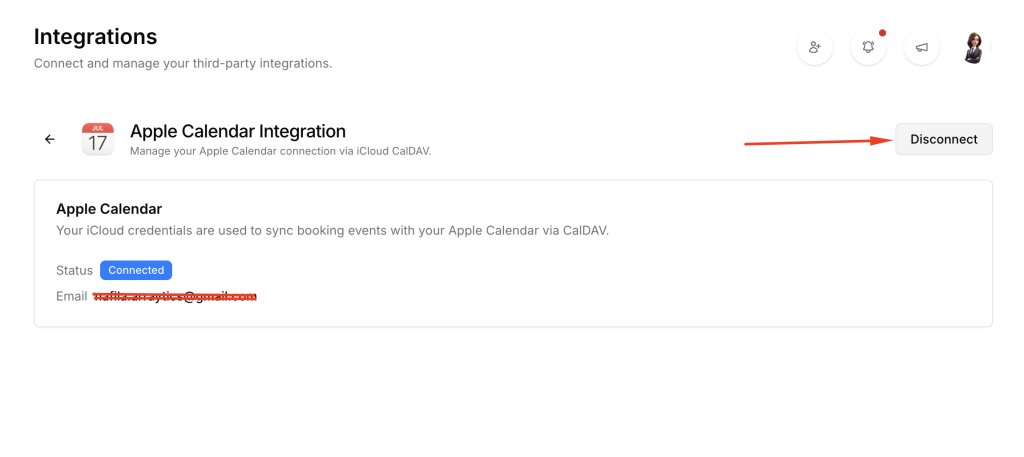Viewport: 1024px width, 457px height.
Task: Click the Apple Calendar card heading
Action: [109, 209]
